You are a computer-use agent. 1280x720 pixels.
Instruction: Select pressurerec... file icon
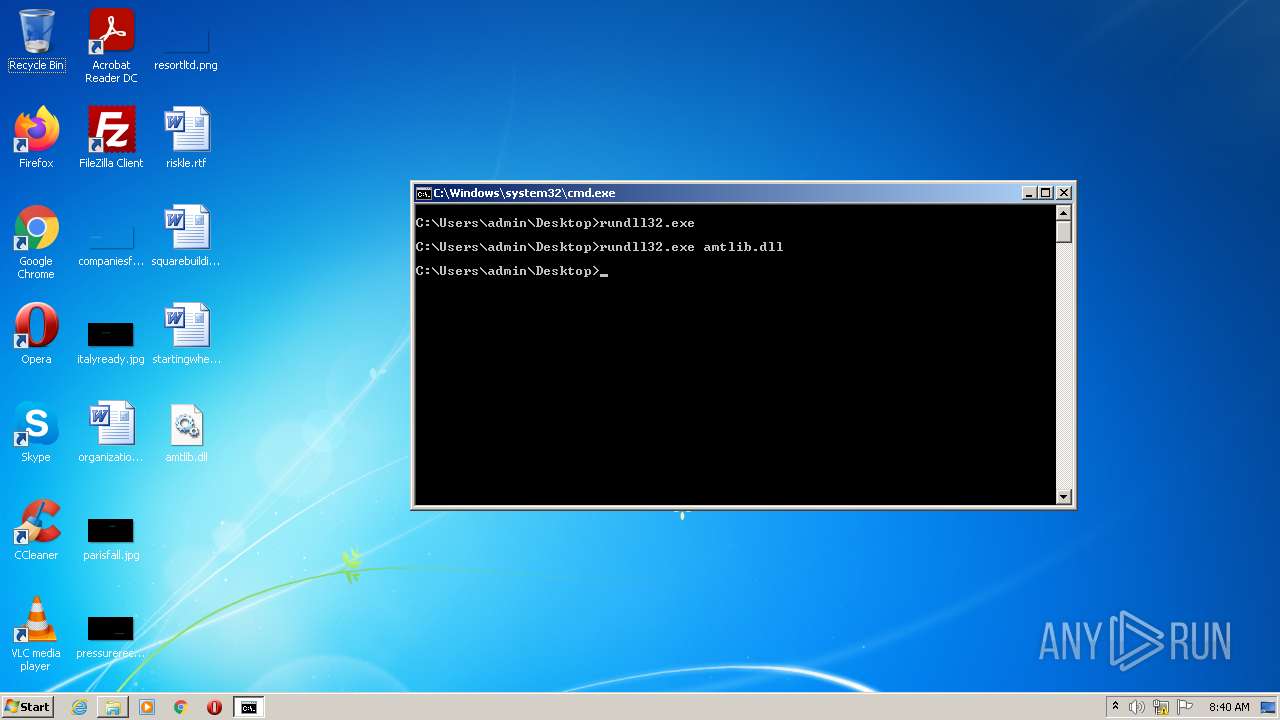(x=111, y=635)
